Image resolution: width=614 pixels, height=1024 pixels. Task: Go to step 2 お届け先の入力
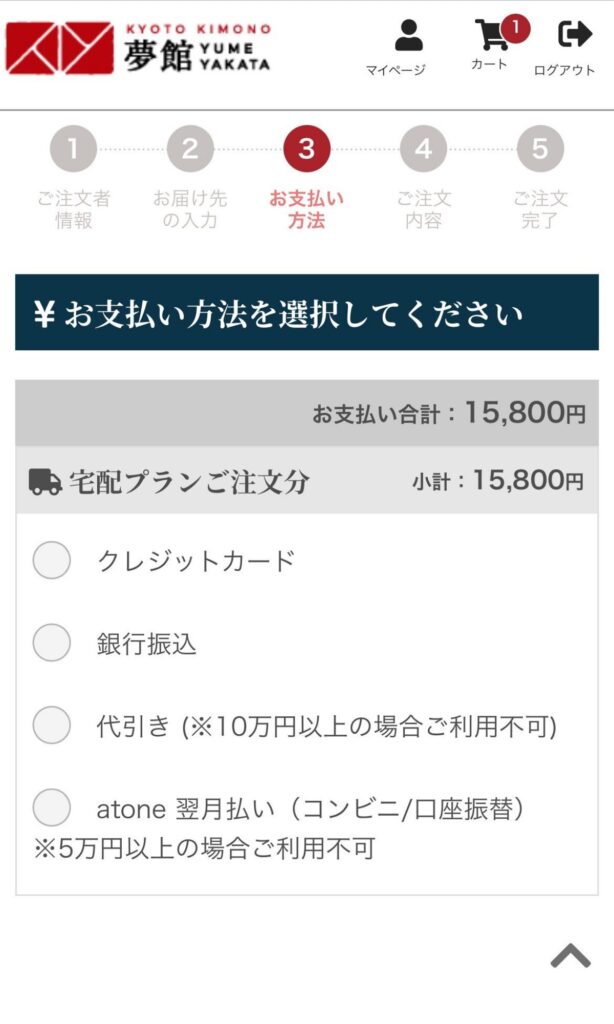[190, 150]
